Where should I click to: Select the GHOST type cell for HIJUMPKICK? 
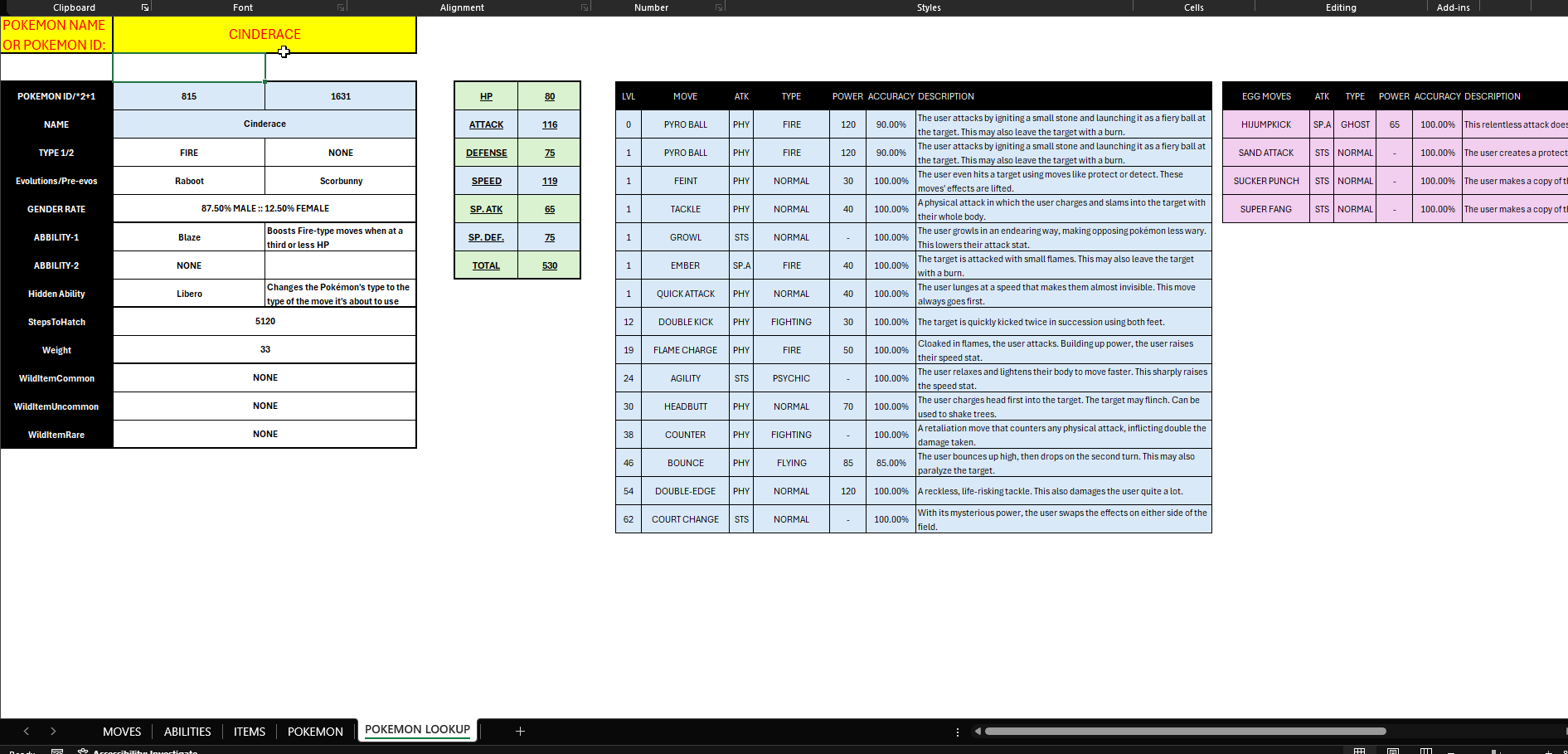point(1355,124)
